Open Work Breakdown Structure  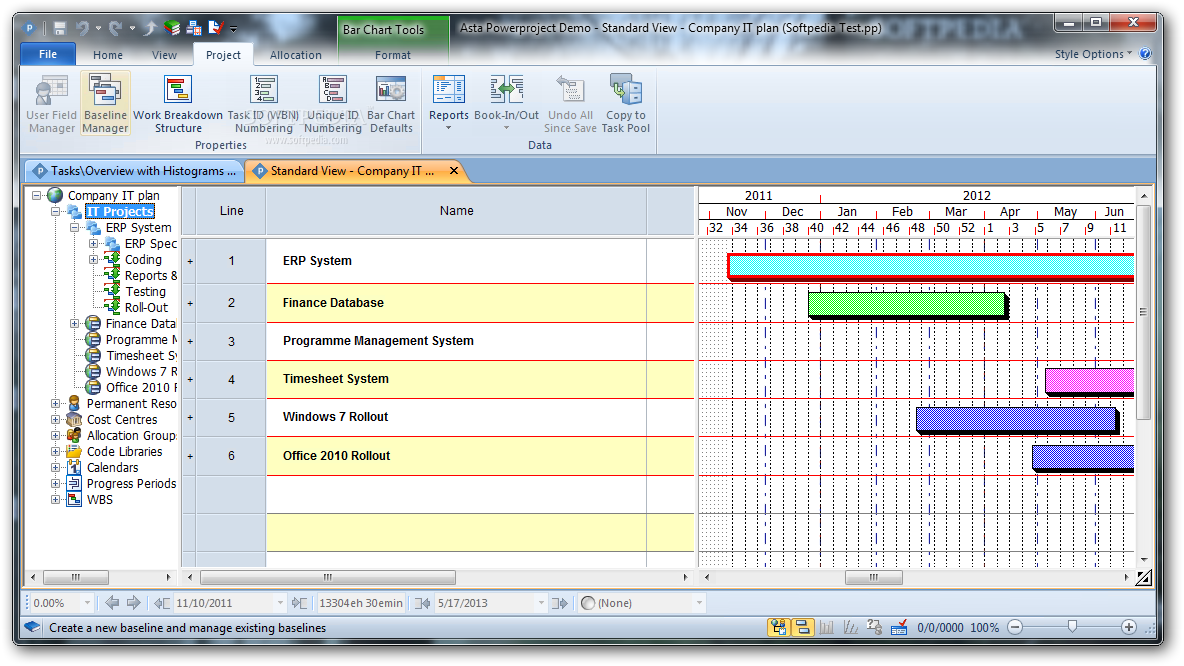[x=178, y=103]
